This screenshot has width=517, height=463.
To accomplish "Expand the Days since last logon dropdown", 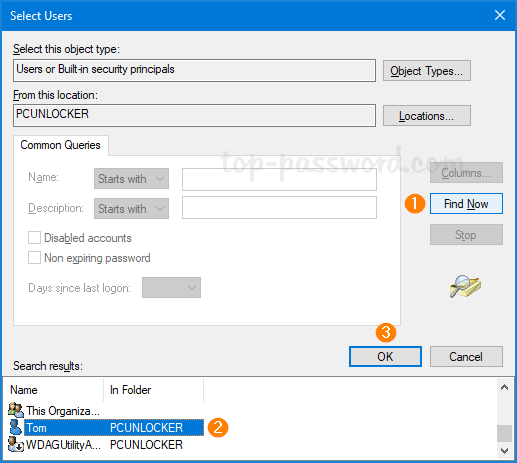I will coord(171,288).
